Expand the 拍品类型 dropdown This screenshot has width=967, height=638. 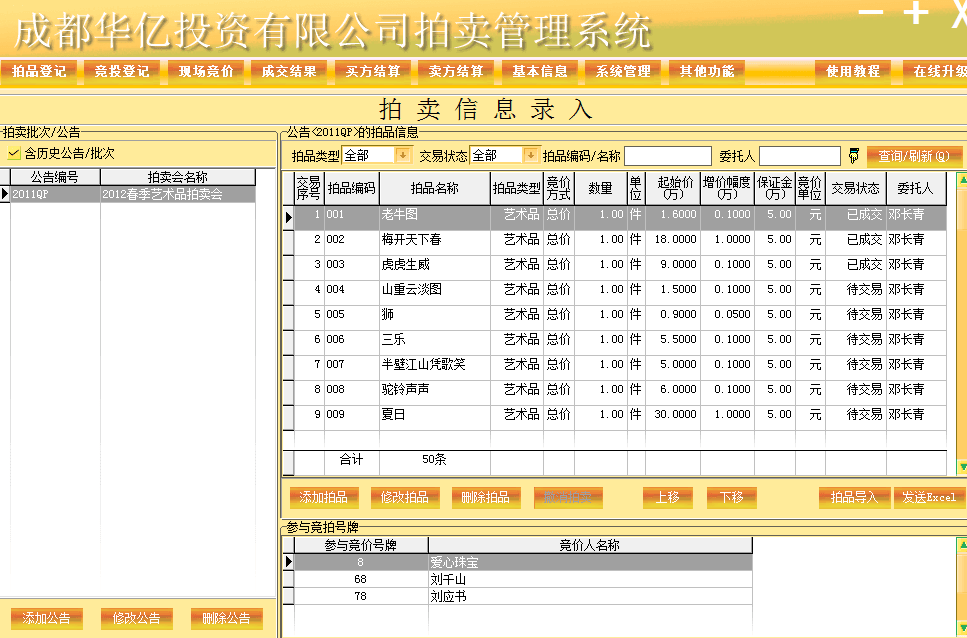pos(403,155)
